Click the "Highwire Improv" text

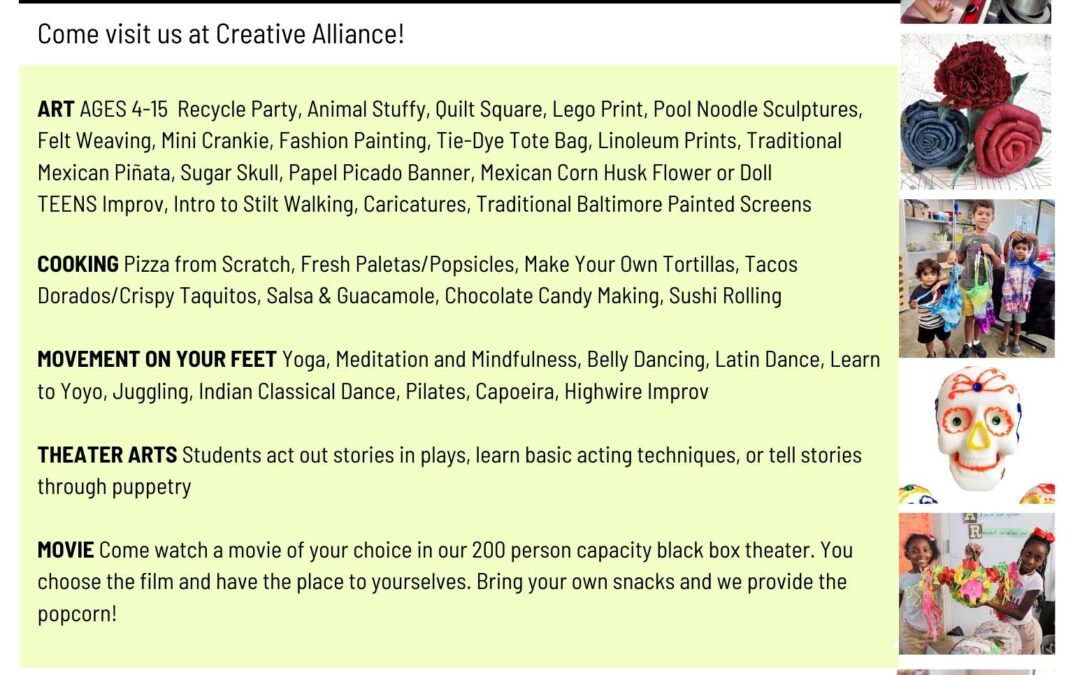636,391
